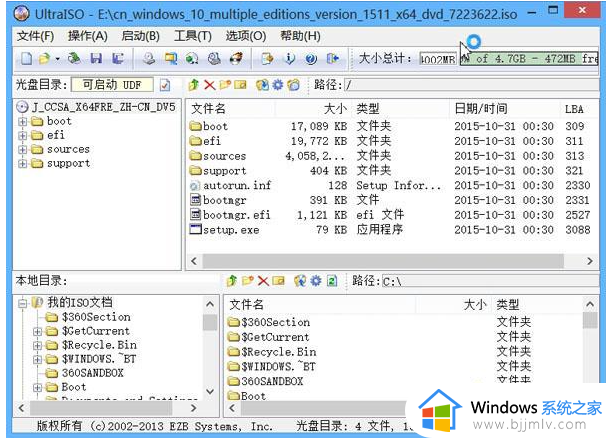
Task: Open the 文件(F) menu
Action: [35, 36]
